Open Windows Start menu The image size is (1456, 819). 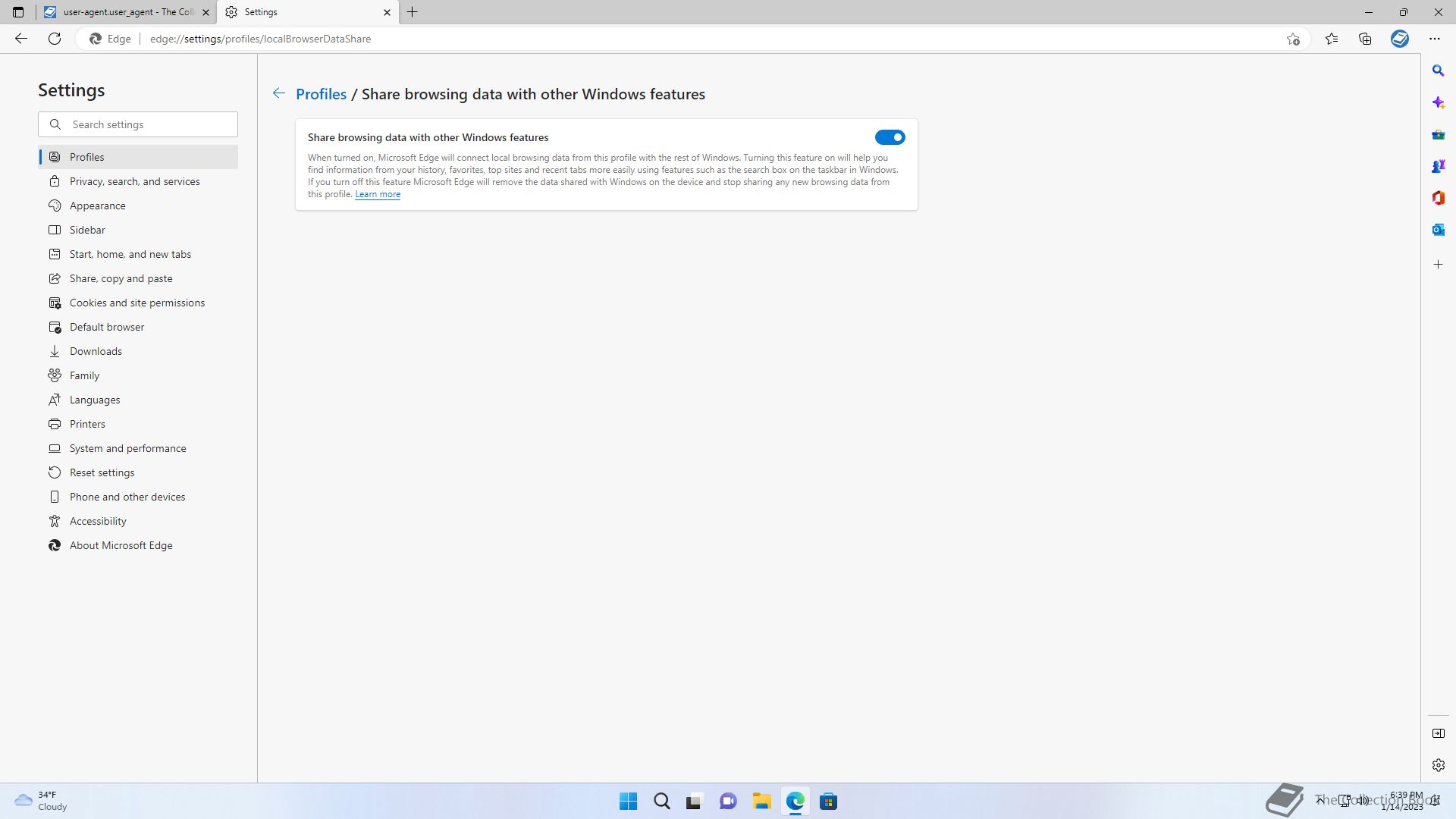[x=628, y=802]
